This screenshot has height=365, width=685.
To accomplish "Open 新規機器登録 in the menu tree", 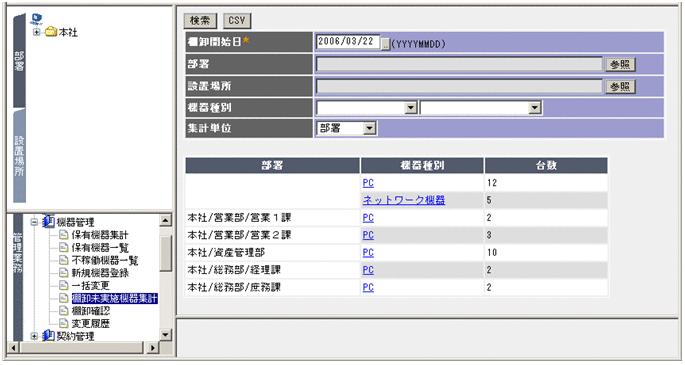I will tap(100, 273).
